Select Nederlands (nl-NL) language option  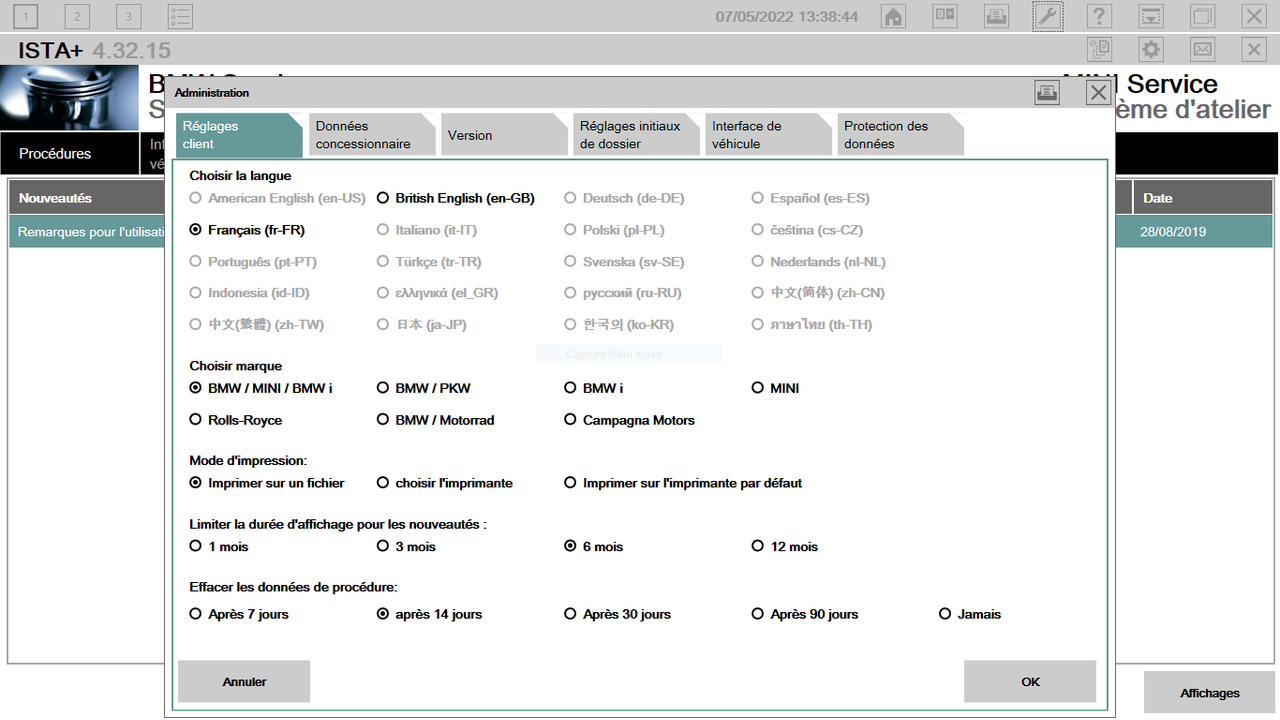click(819, 262)
